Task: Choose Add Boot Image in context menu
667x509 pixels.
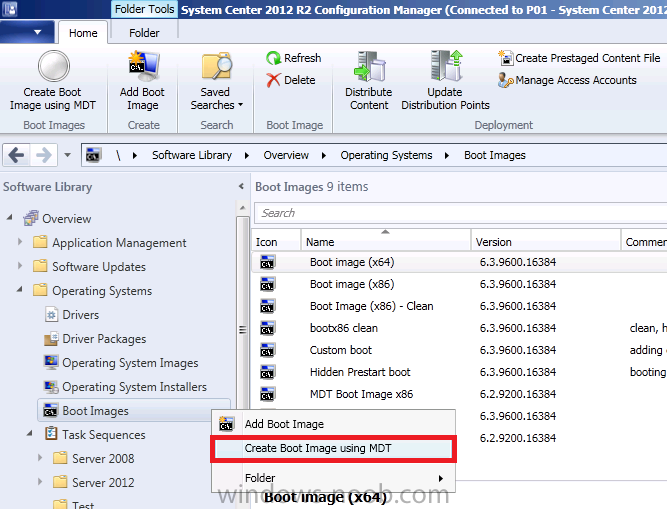Action: pos(334,424)
